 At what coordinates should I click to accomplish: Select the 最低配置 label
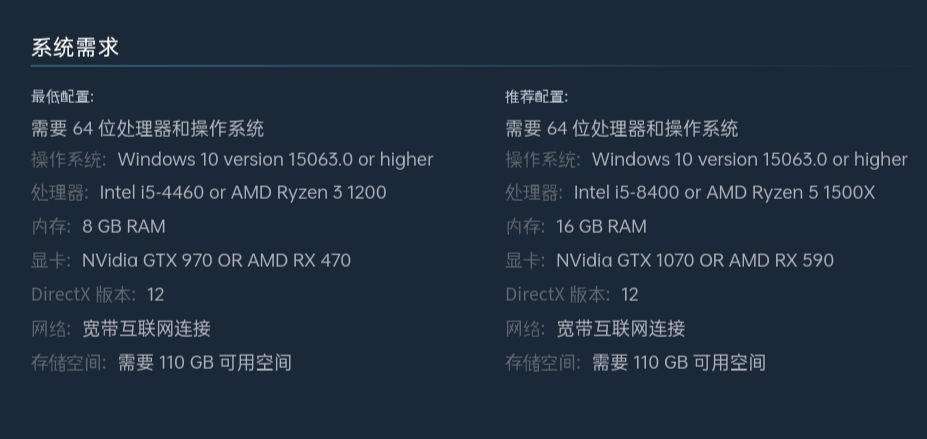tap(62, 97)
